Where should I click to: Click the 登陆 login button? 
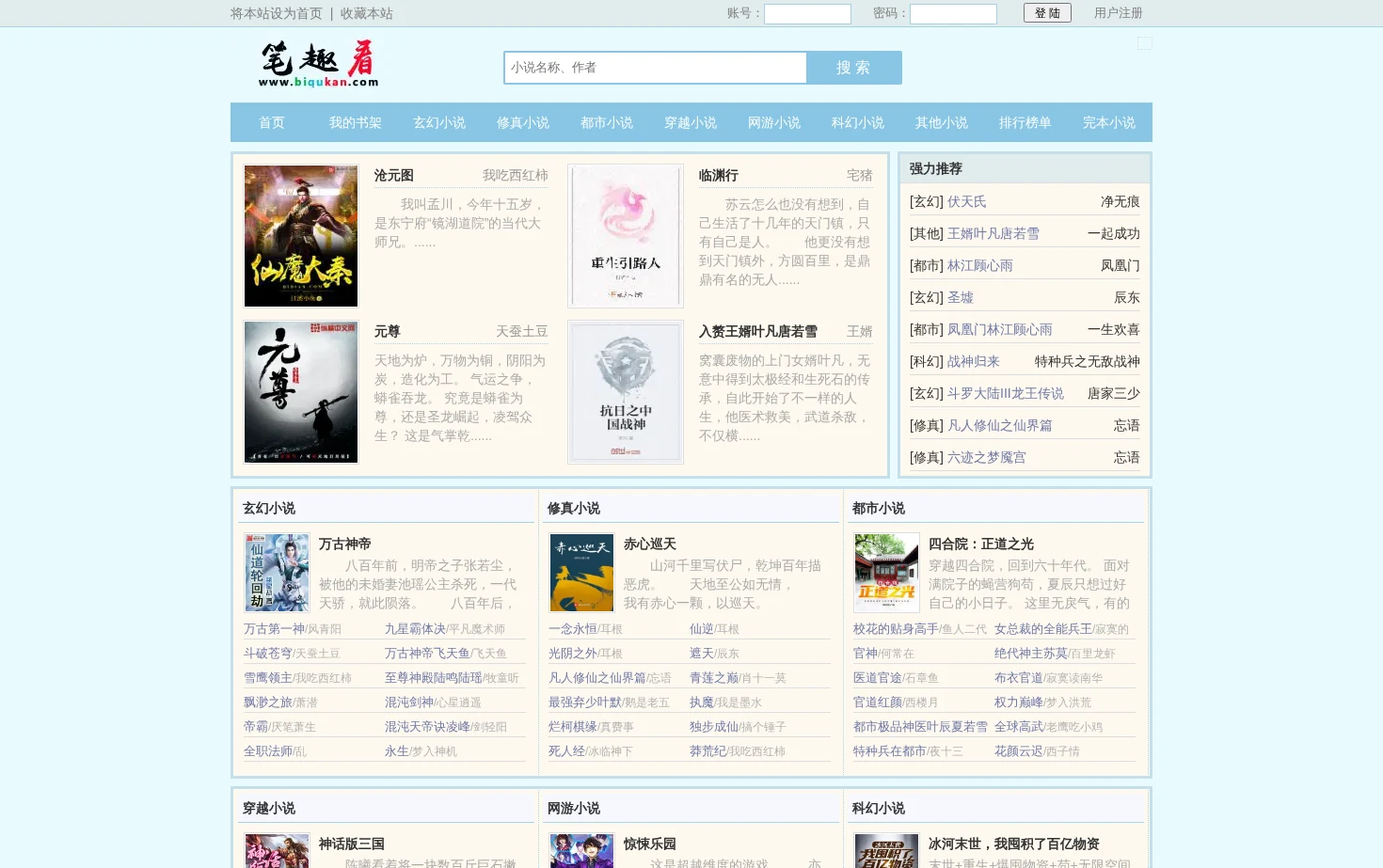(1047, 13)
